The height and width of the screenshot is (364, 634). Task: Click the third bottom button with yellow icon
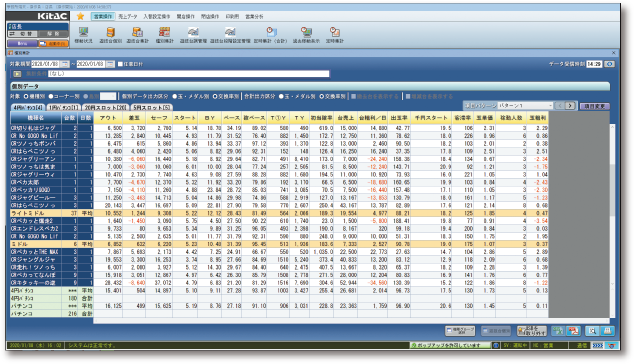[532, 331]
